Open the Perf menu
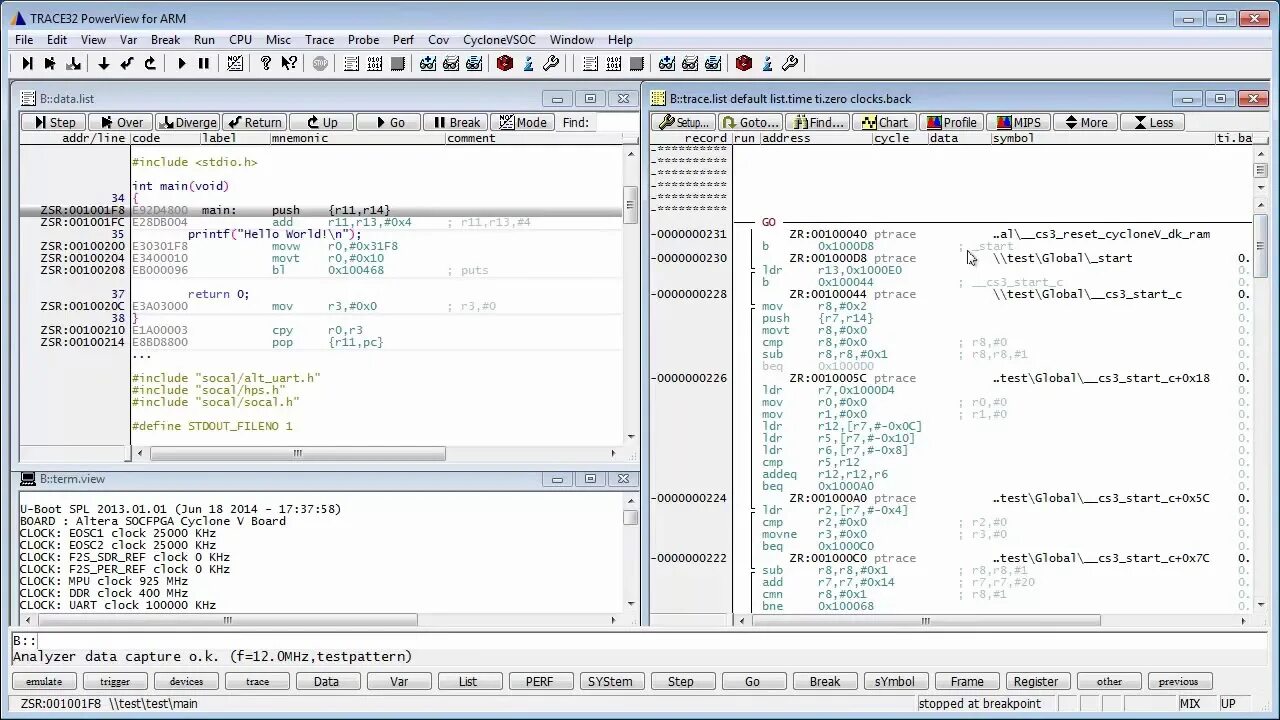Viewport: 1280px width, 720px height. [x=403, y=40]
